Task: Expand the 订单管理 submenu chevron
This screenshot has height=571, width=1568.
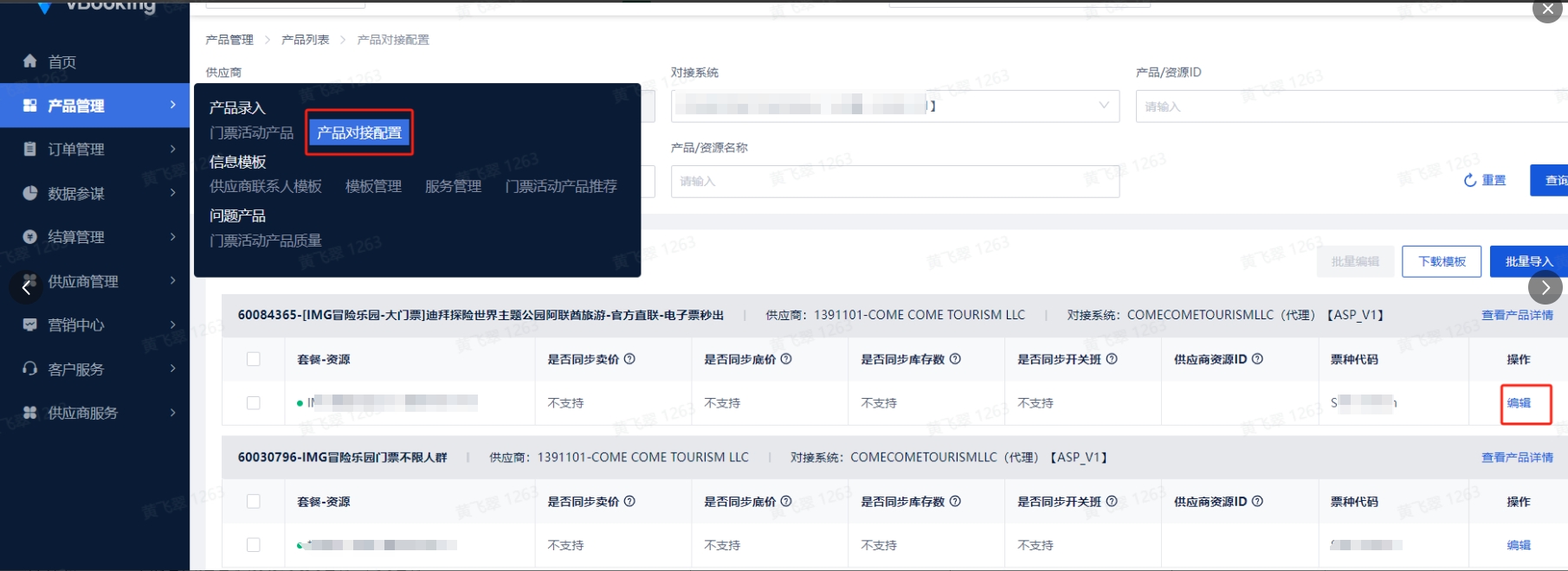Action: point(173,149)
